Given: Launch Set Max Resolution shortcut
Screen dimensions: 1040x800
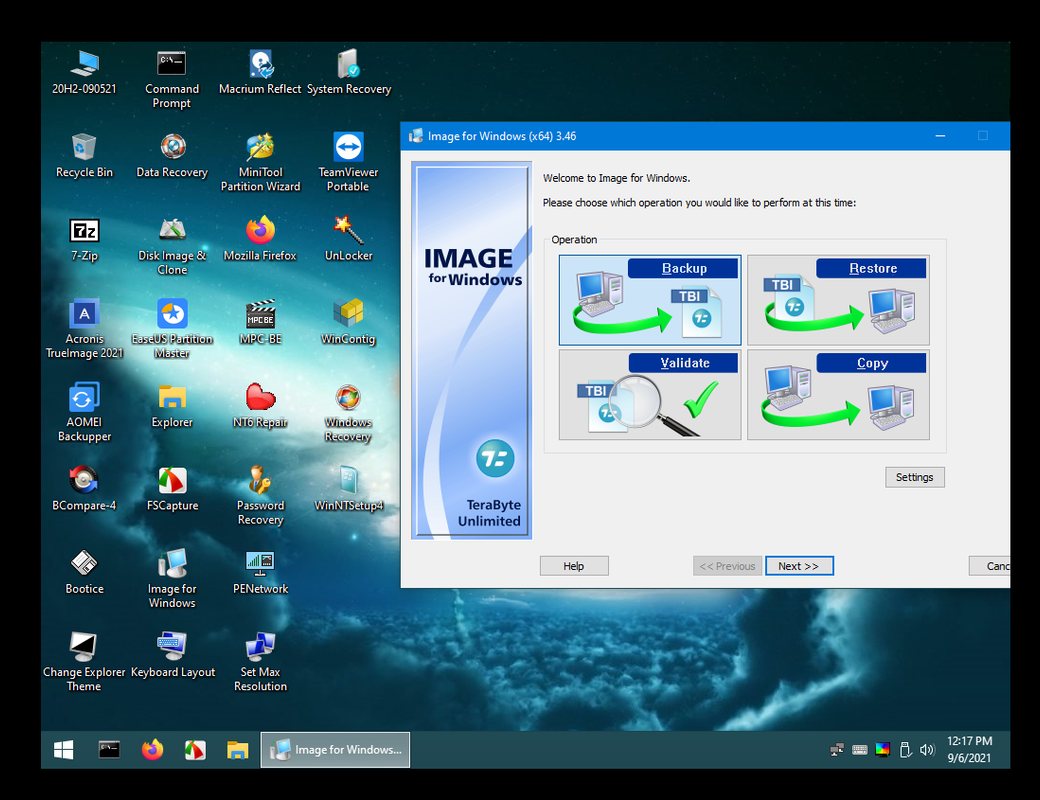Looking at the screenshot, I should click(260, 662).
